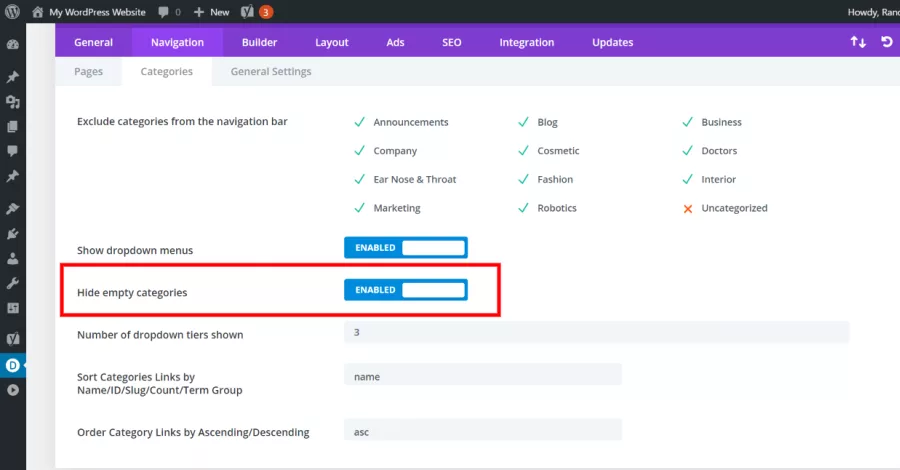Viewport: 900px width, 470px height.
Task: Click the Yoast notification count badge
Action: (266, 12)
